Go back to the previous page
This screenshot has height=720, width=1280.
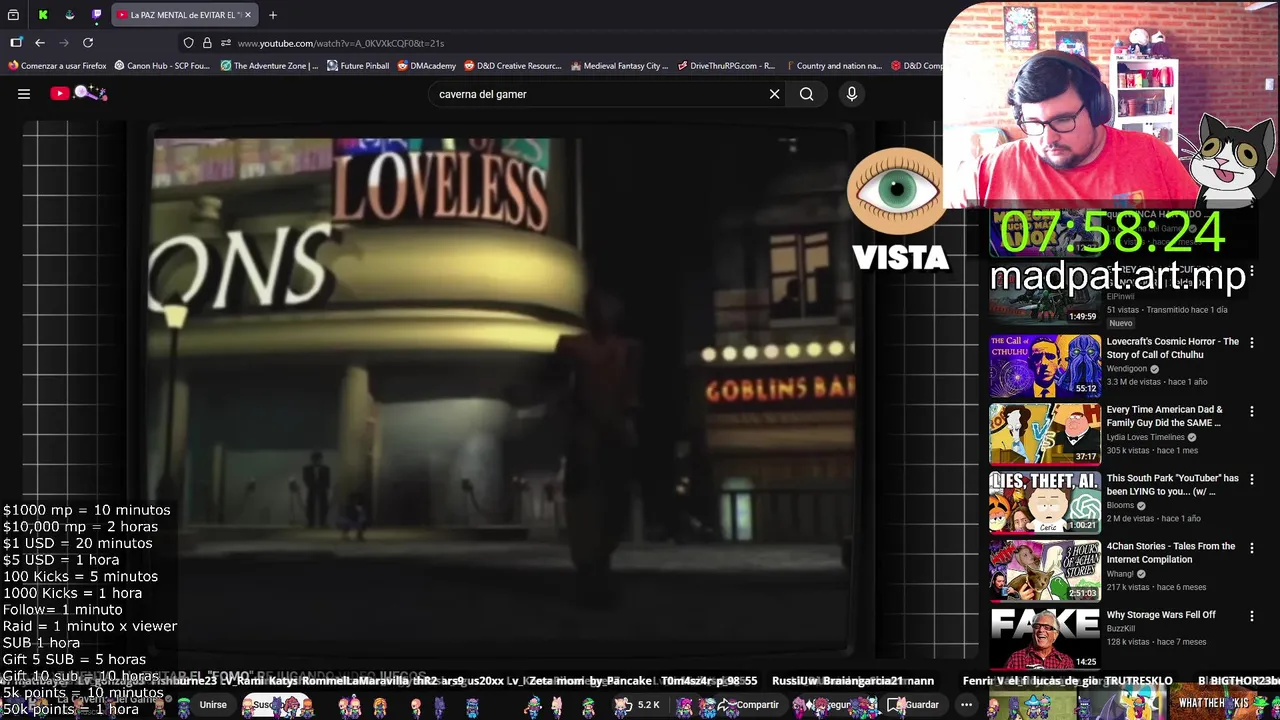[40, 43]
